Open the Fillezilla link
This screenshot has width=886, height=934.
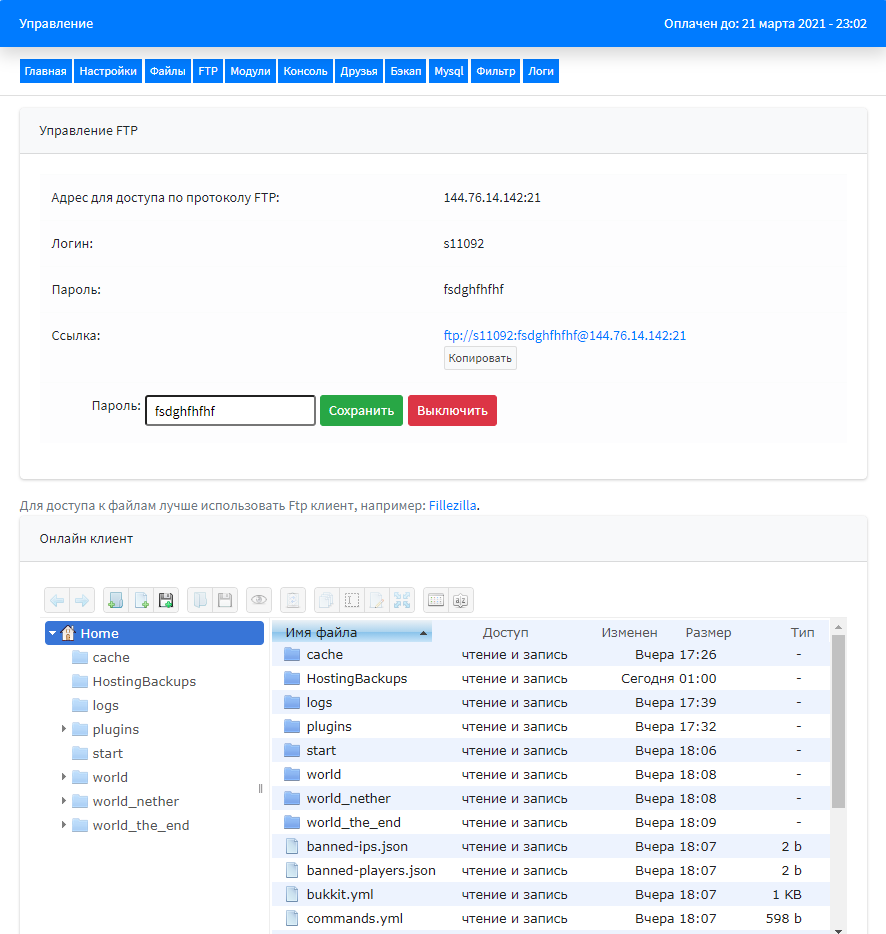[x=452, y=505]
